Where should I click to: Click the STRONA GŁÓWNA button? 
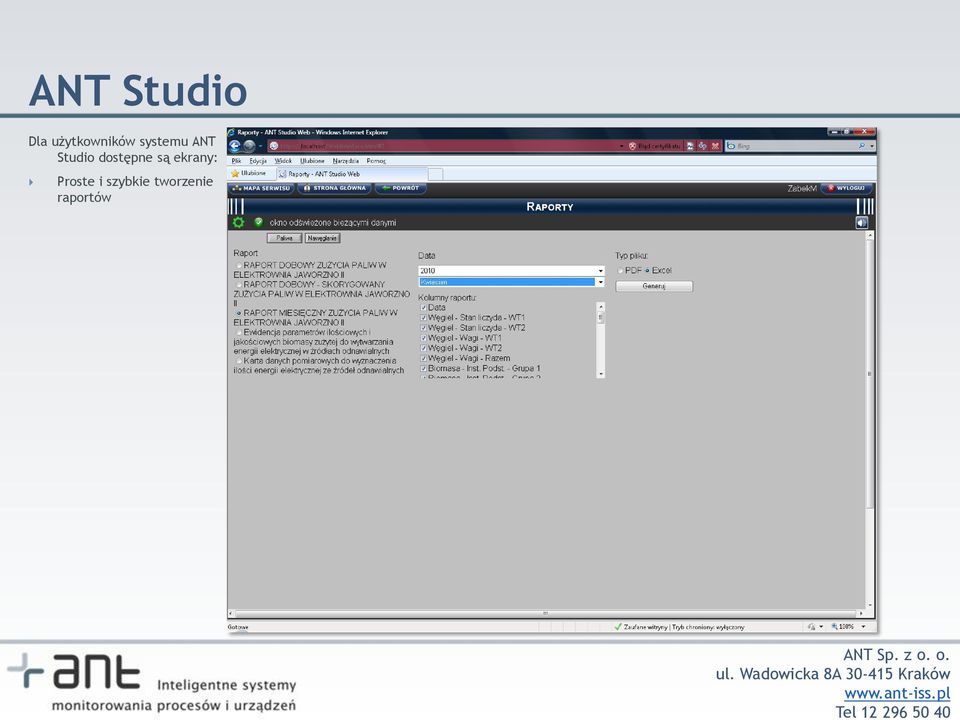pyautogui.click(x=335, y=189)
